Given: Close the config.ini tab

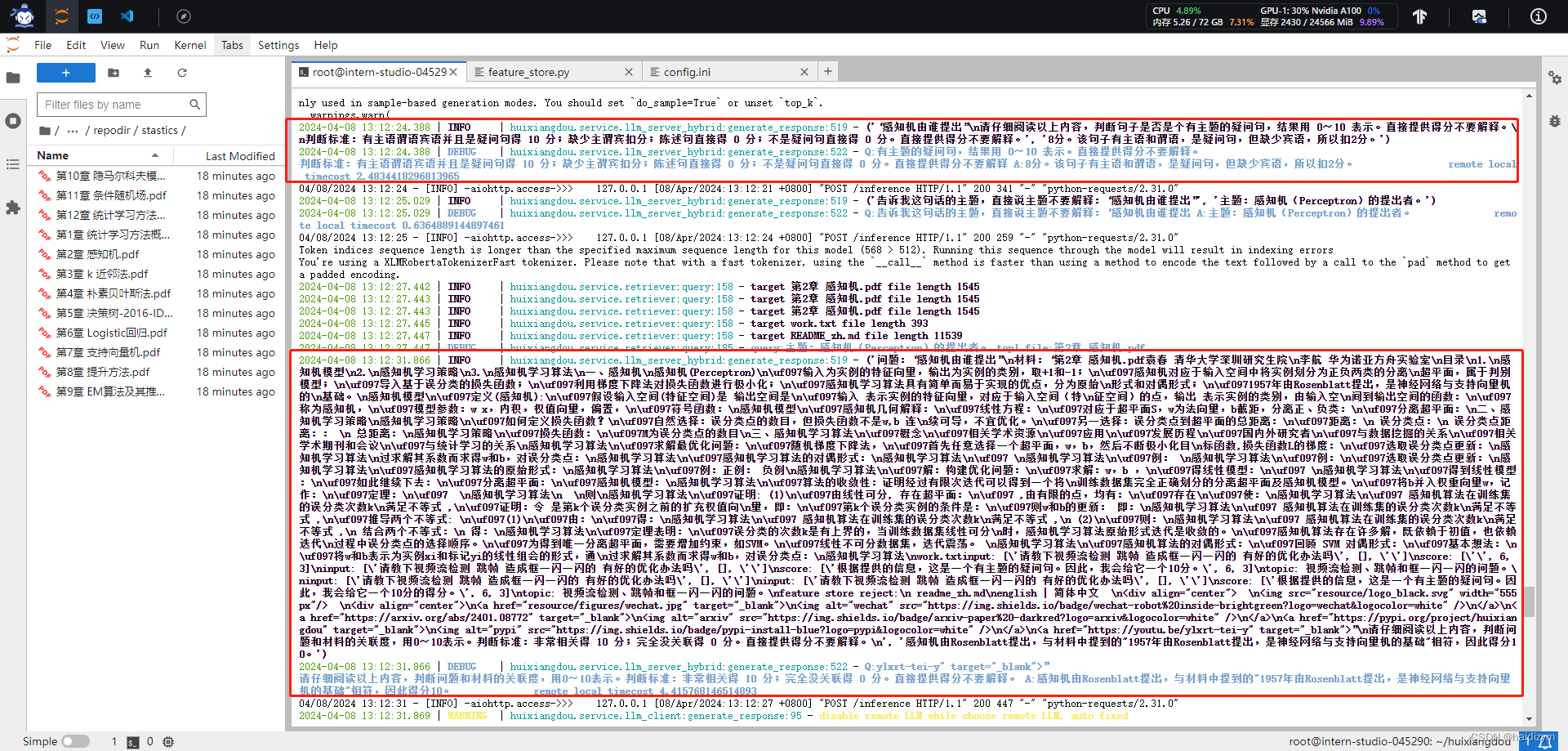Looking at the screenshot, I should tap(804, 72).
